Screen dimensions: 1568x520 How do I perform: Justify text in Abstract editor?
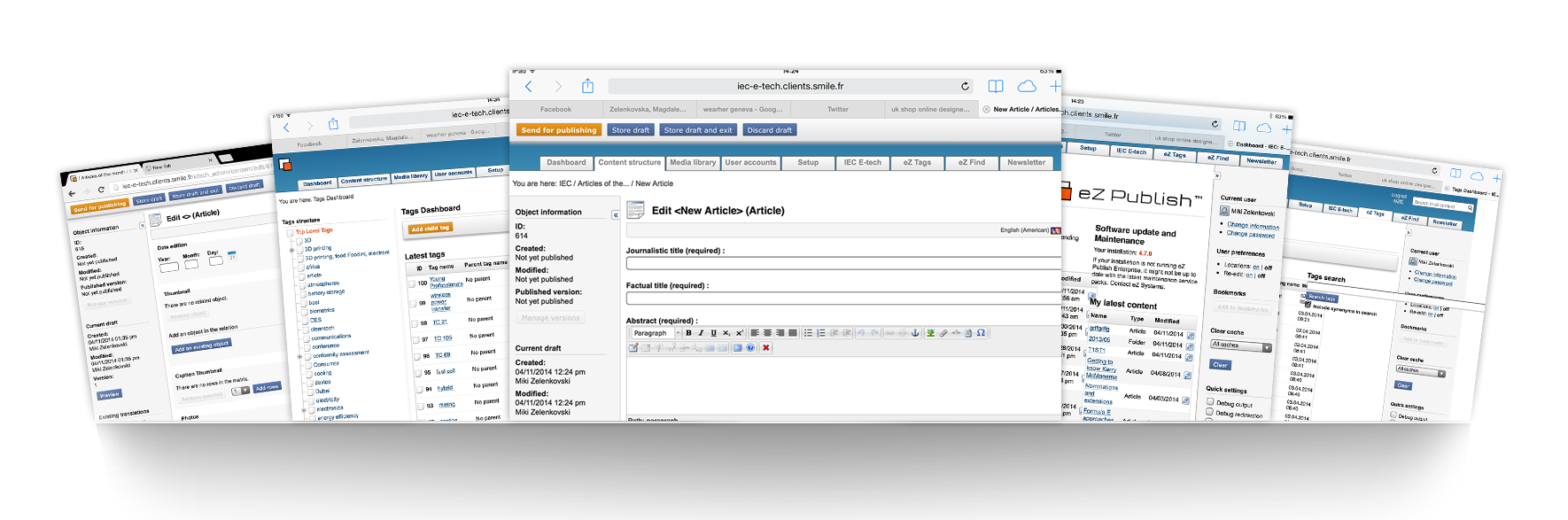pyautogui.click(x=793, y=333)
